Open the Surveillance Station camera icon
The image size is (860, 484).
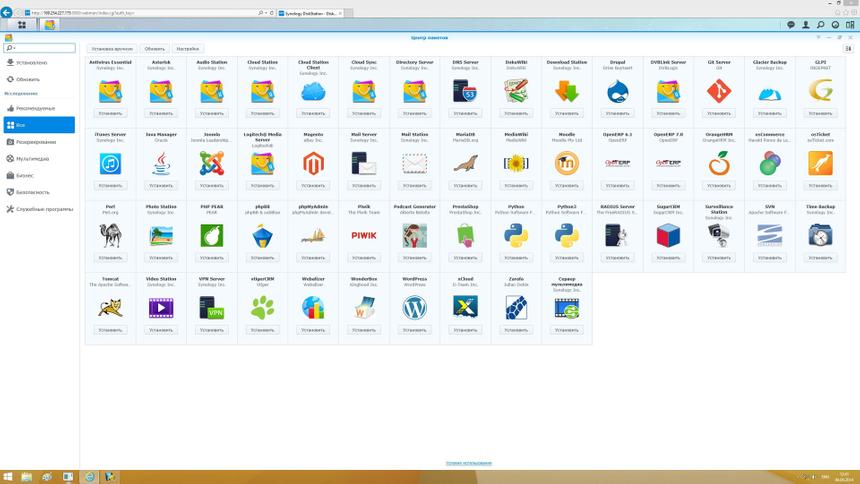coord(719,235)
